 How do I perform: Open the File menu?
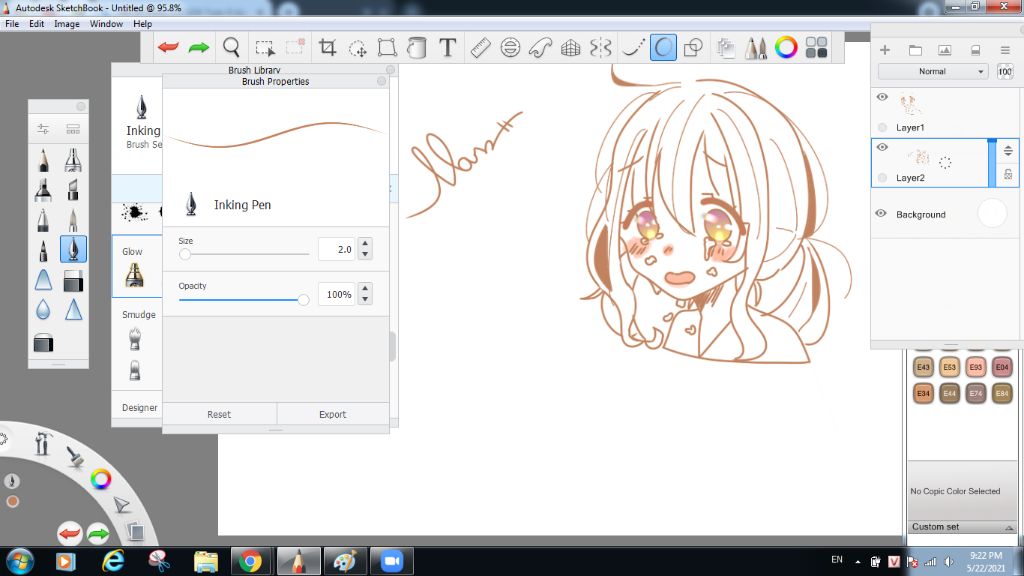coord(12,24)
